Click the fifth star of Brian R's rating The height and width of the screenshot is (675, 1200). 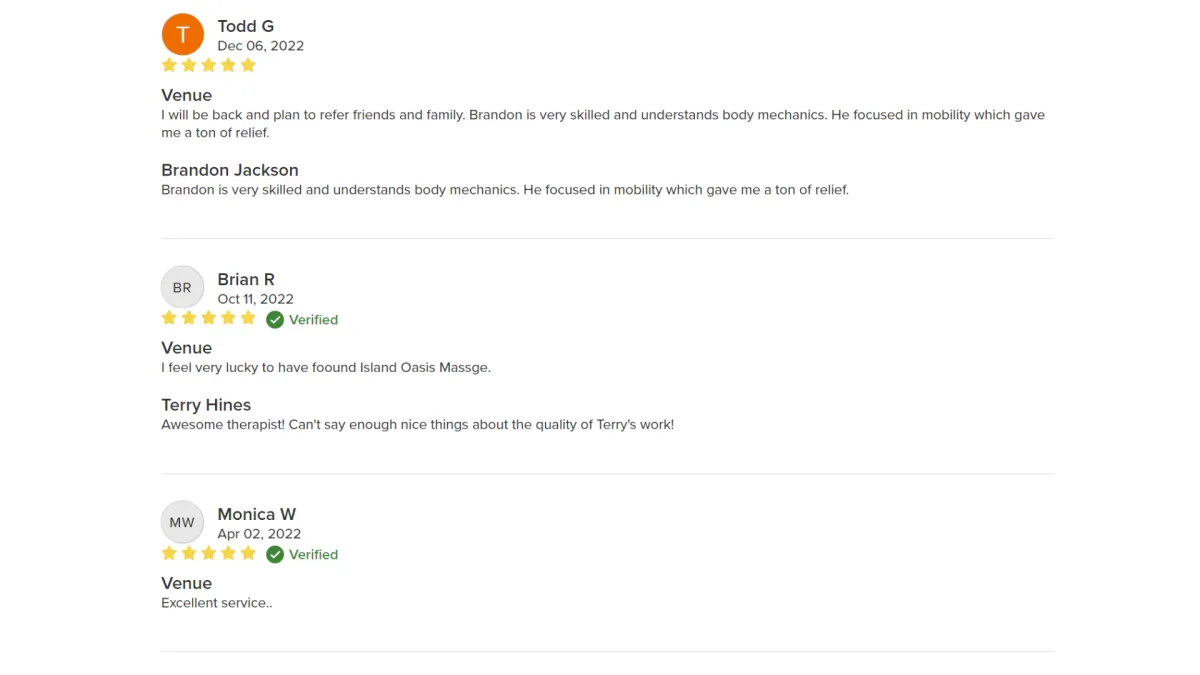coord(248,318)
